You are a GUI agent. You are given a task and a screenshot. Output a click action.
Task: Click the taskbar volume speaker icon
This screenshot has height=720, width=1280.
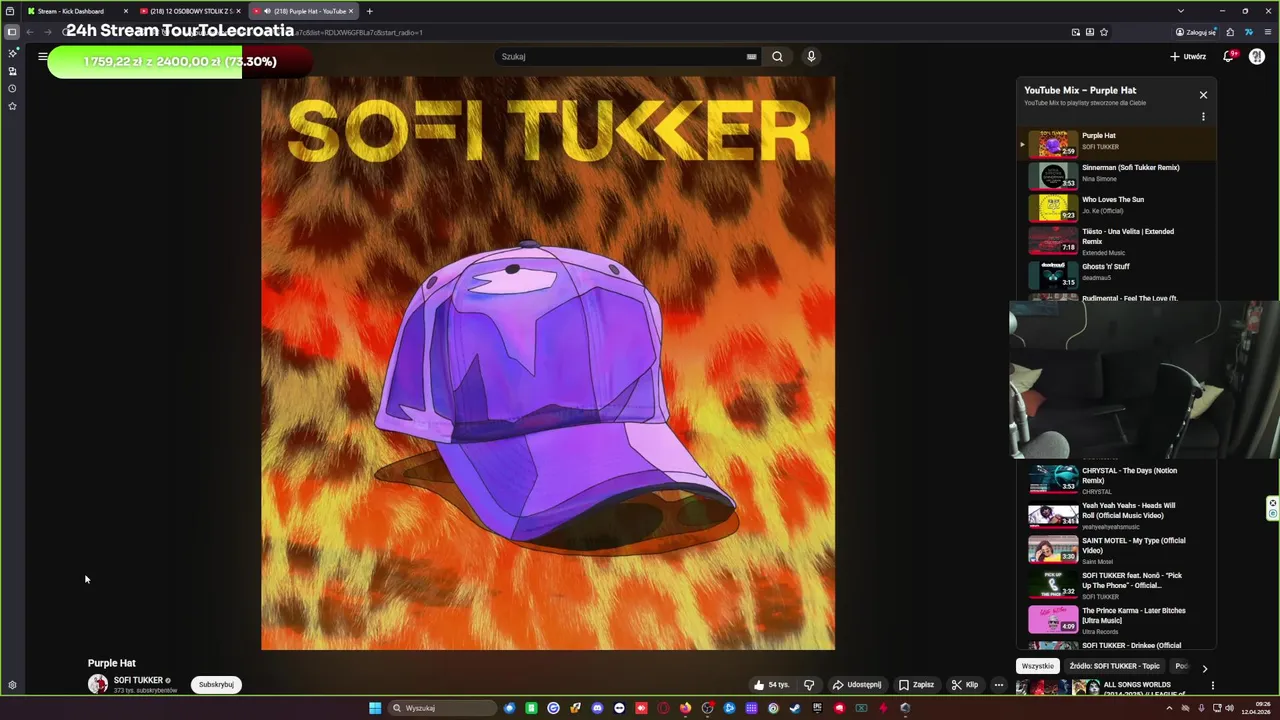1230,708
